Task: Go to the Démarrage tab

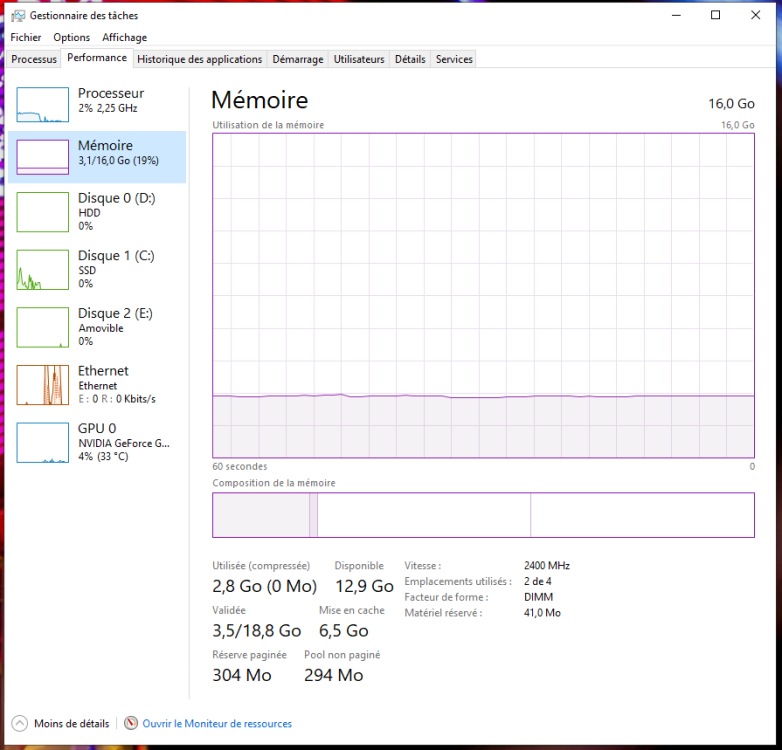Action: (x=298, y=59)
